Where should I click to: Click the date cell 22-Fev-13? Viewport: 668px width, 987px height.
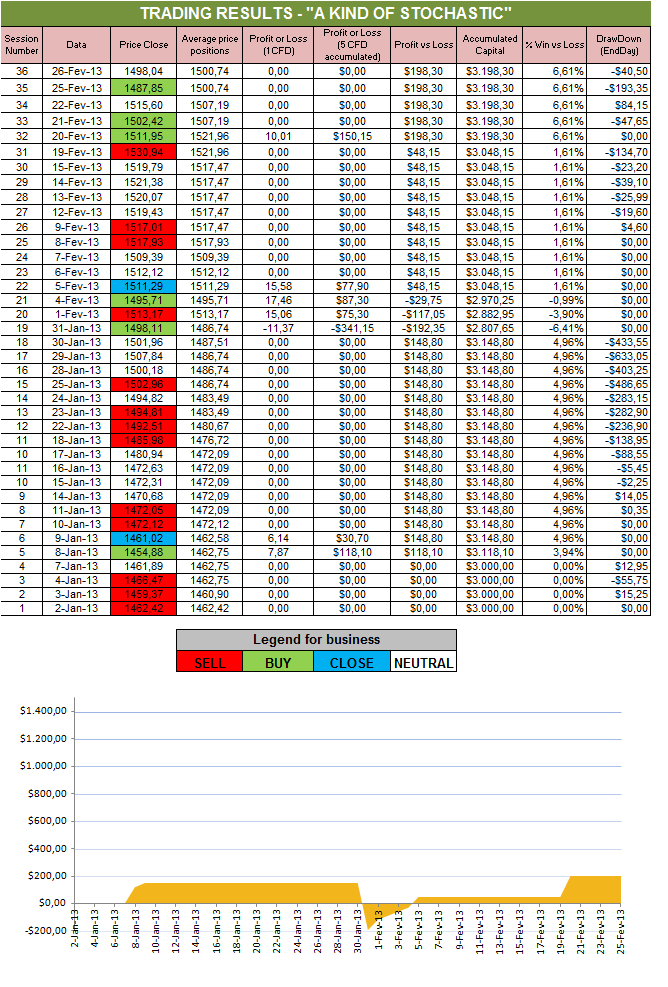76,105
